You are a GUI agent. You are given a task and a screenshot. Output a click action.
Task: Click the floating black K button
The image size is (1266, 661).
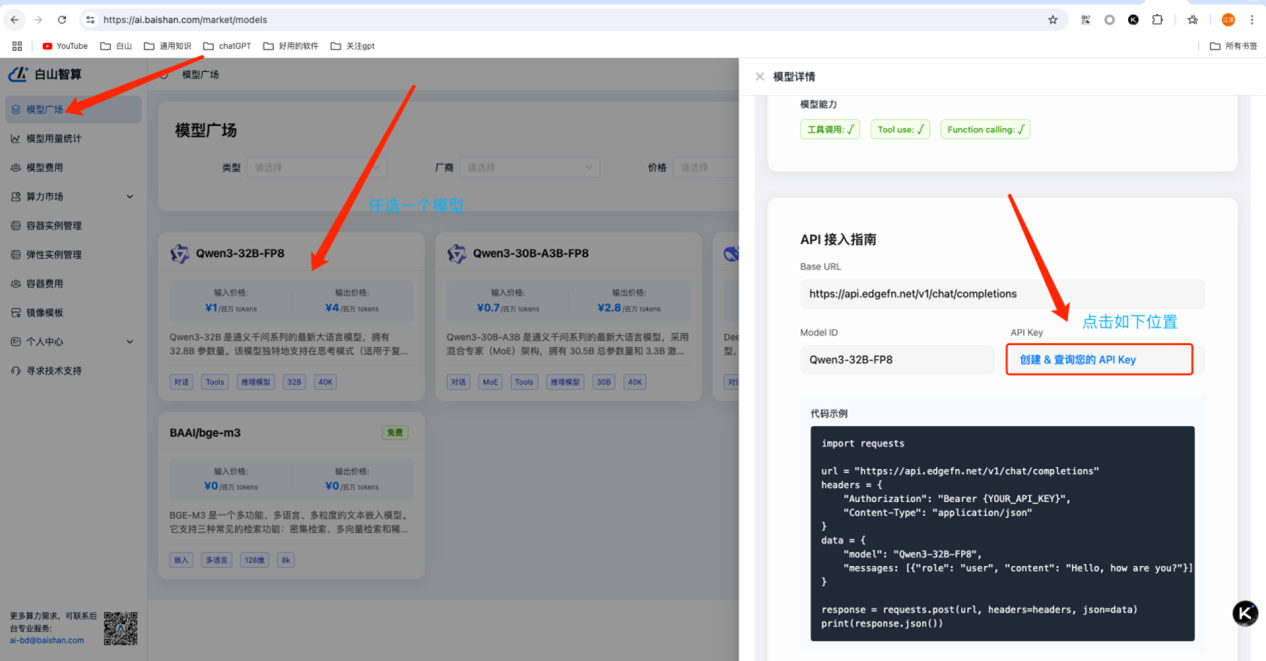(x=1245, y=613)
